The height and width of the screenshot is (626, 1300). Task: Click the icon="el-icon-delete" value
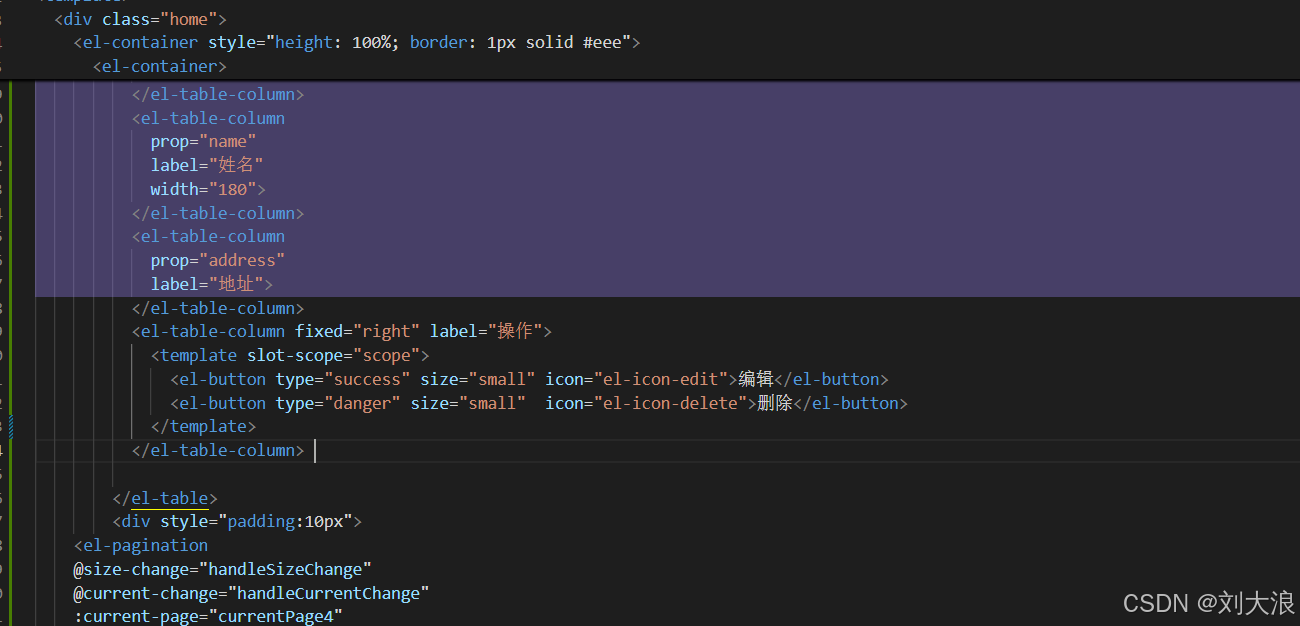click(671, 403)
